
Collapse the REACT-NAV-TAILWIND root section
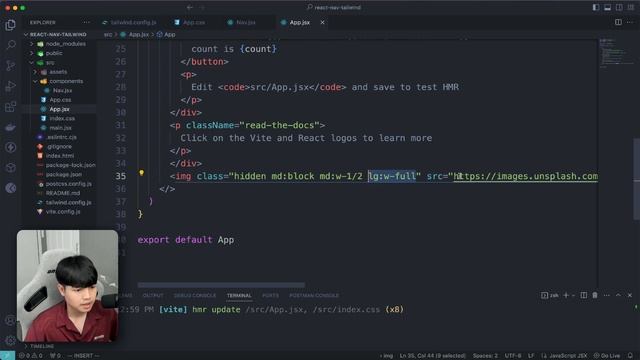26,34
